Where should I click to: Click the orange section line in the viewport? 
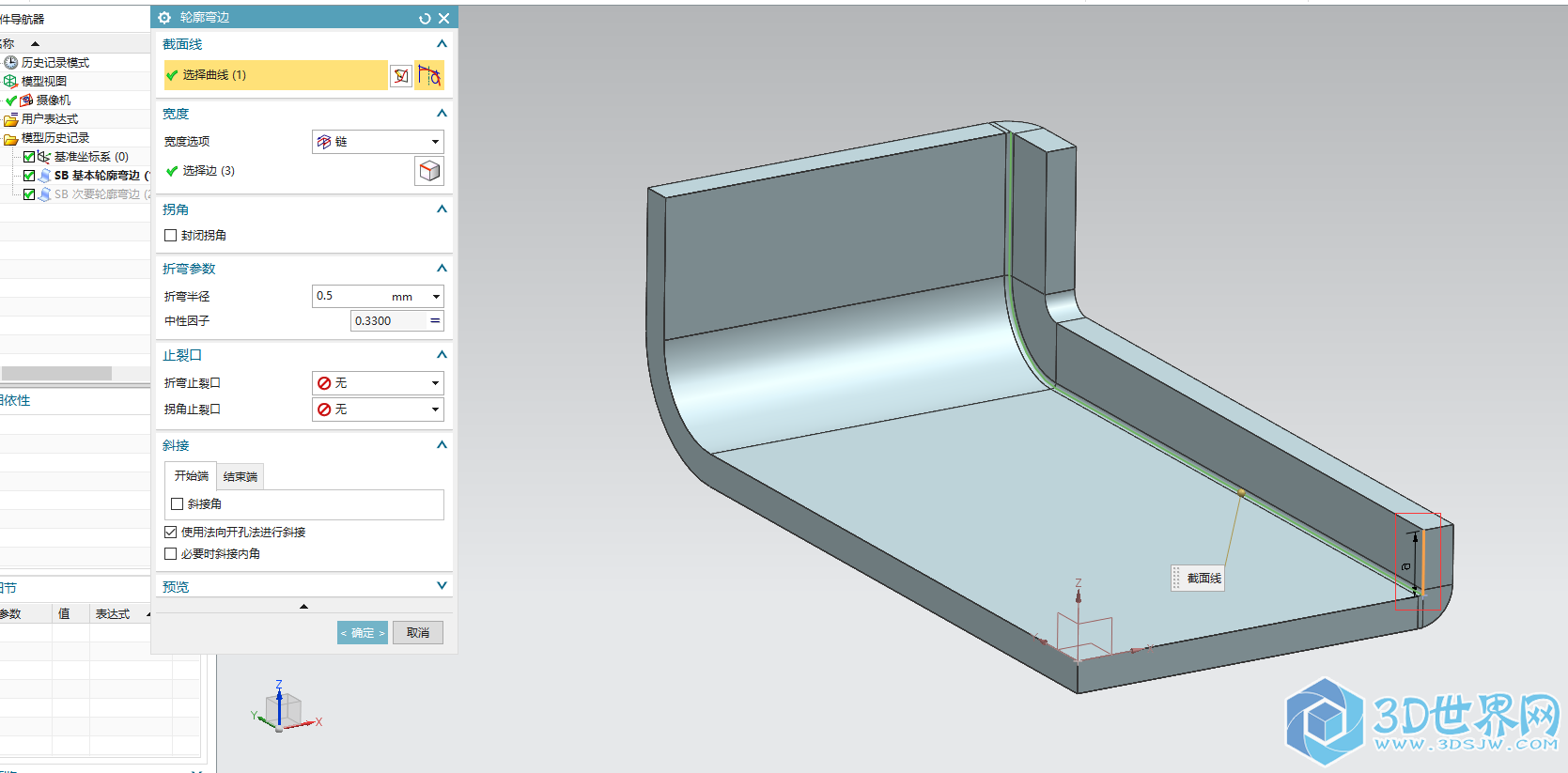[1422, 561]
